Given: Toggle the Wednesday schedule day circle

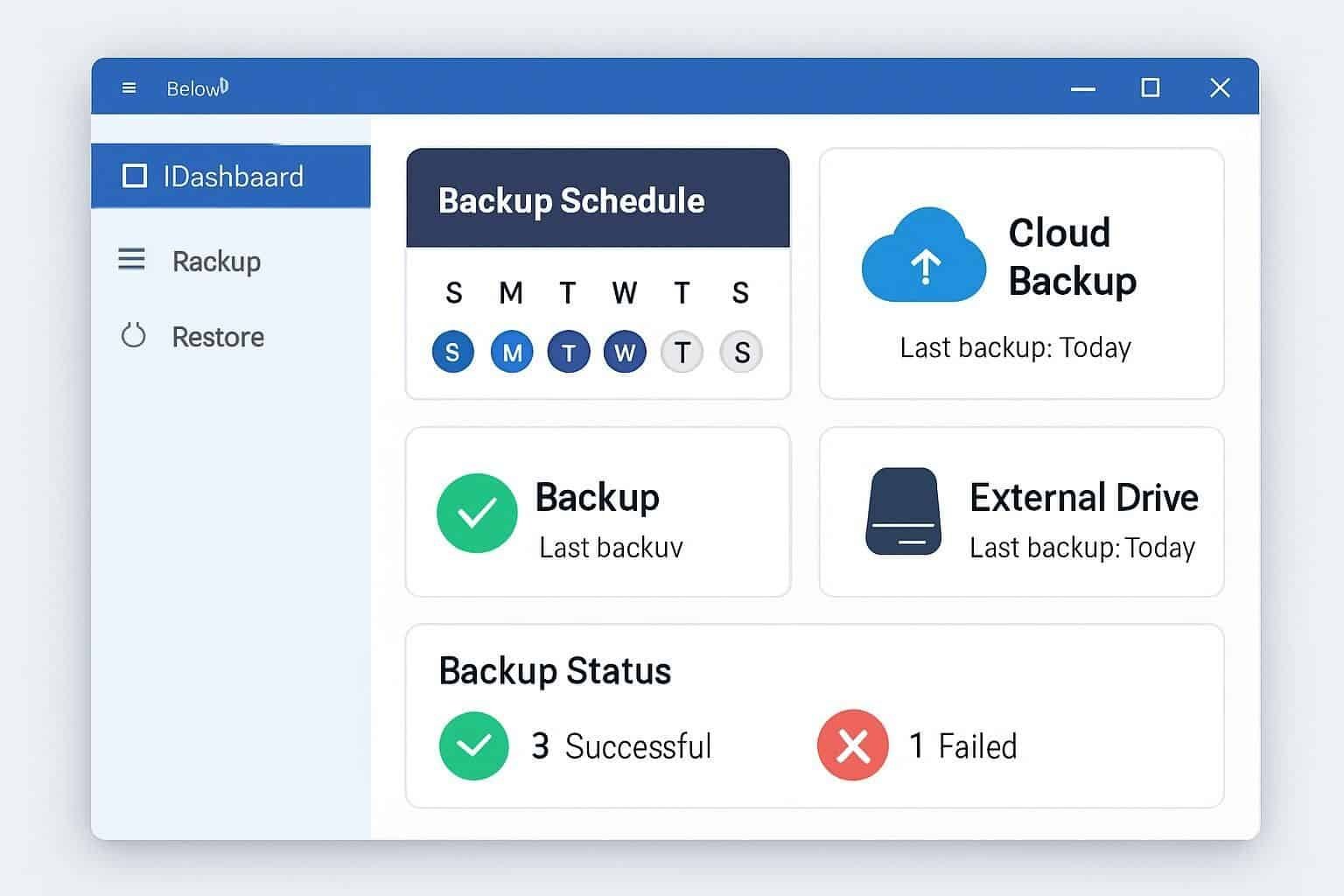Looking at the screenshot, I should [x=625, y=352].
